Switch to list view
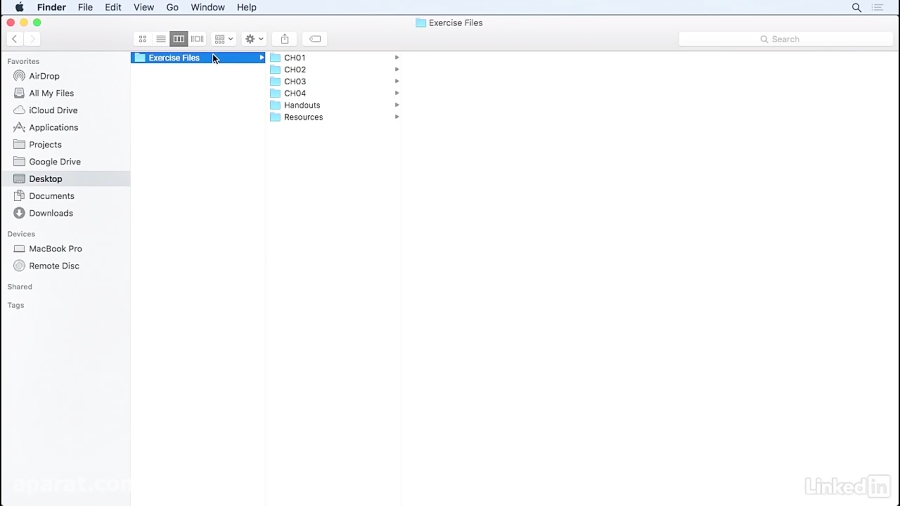This screenshot has width=900, height=506. pos(161,39)
